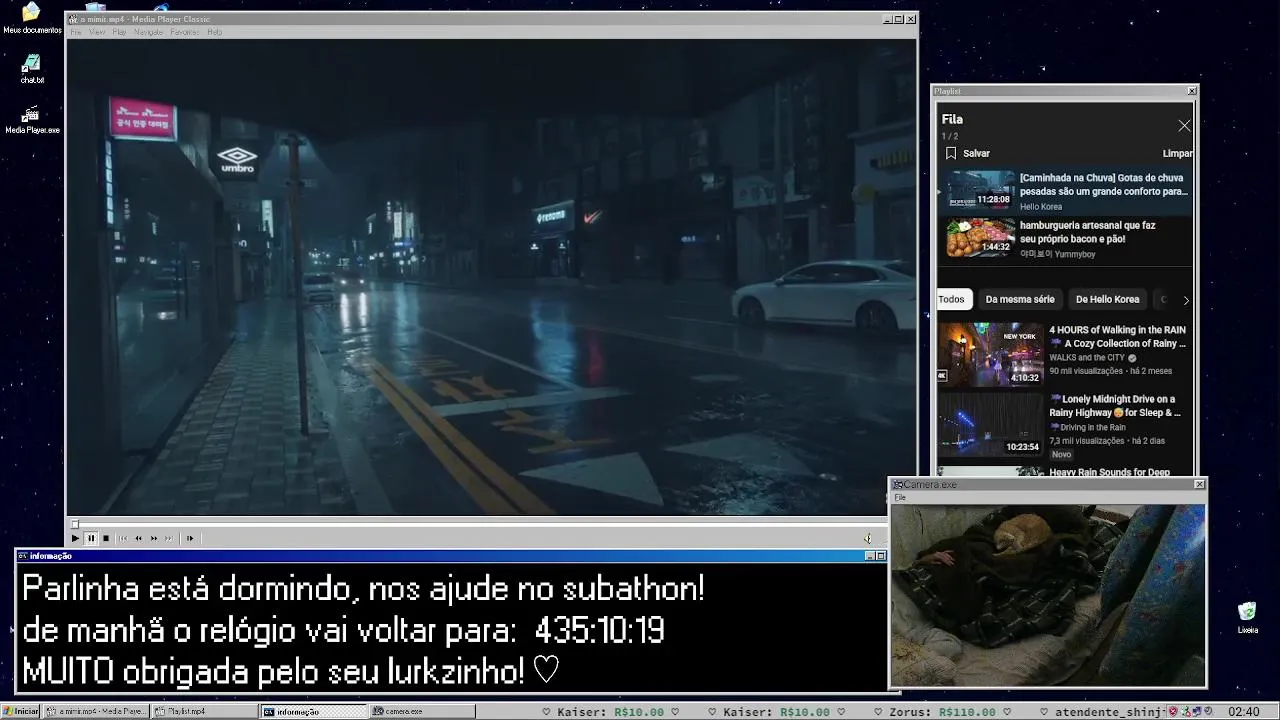Image resolution: width=1280 pixels, height=720 pixels.
Task: Select the De Hello Korea filter chip
Action: 1107,299
